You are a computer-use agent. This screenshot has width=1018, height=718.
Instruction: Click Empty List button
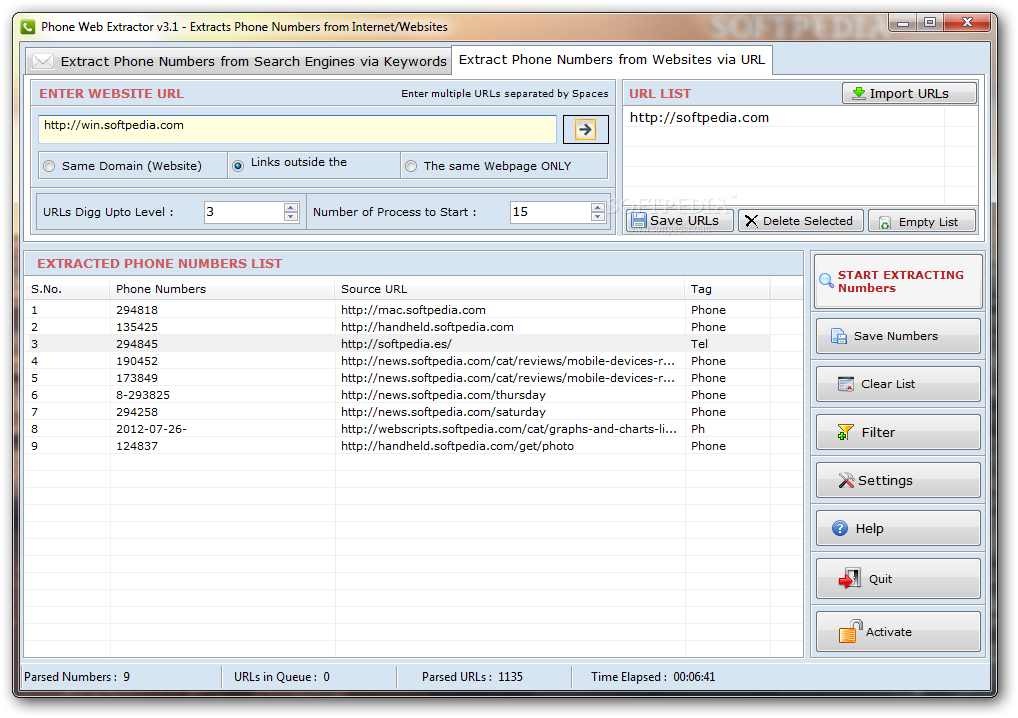coord(923,221)
